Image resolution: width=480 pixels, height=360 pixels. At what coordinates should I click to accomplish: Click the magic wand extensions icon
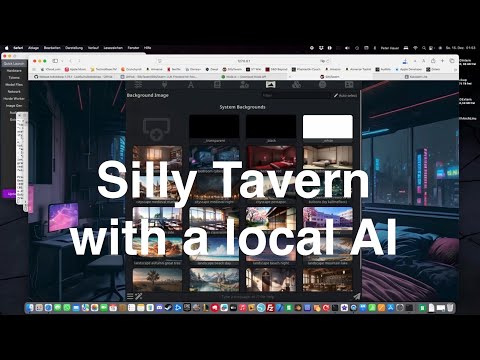click(x=139, y=296)
